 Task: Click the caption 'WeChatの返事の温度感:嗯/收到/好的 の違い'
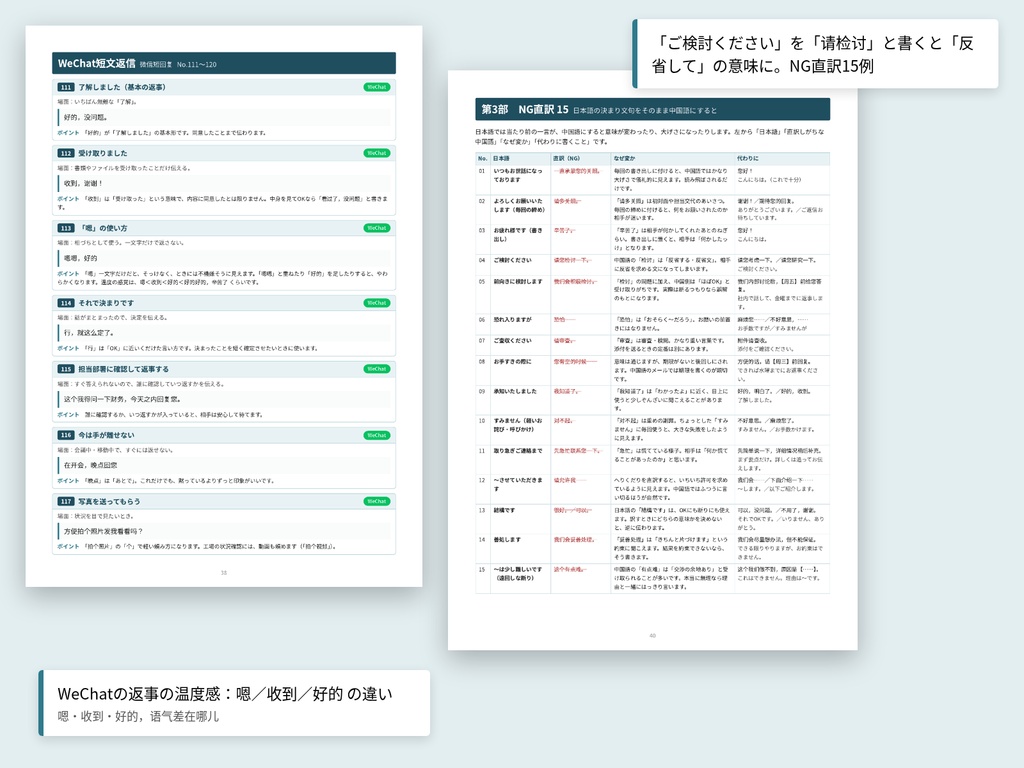[225, 694]
